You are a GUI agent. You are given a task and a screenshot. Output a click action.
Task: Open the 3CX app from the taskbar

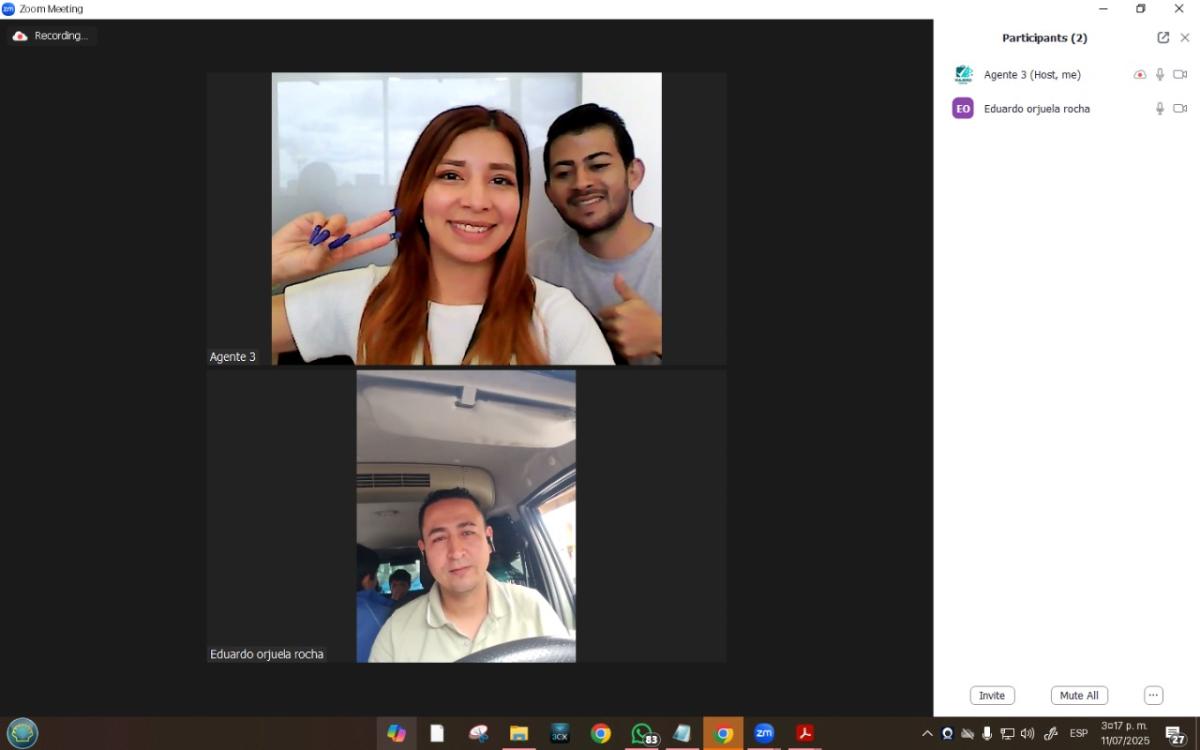pyautogui.click(x=560, y=734)
